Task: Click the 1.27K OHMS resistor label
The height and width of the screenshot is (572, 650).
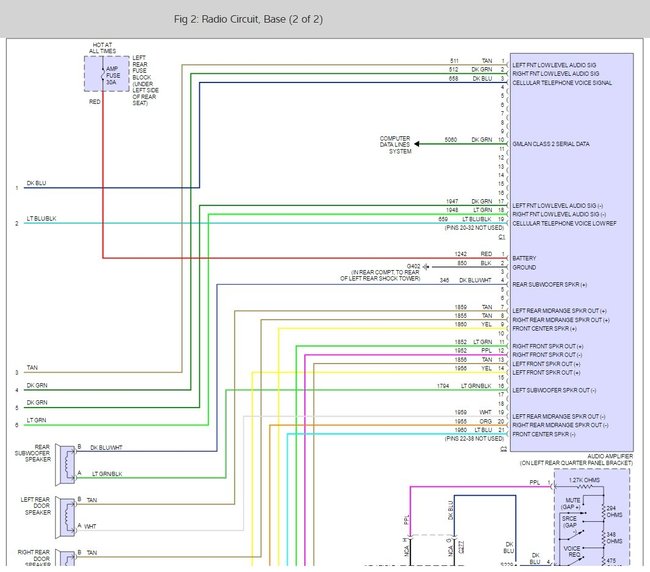Action: click(x=584, y=480)
